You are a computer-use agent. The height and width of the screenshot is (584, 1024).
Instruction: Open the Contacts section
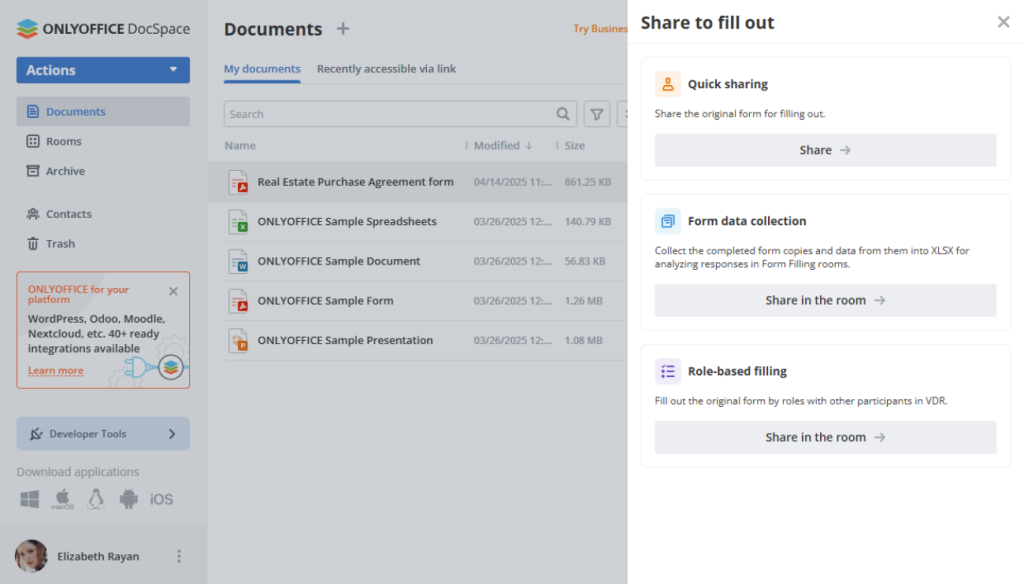click(x=66, y=213)
